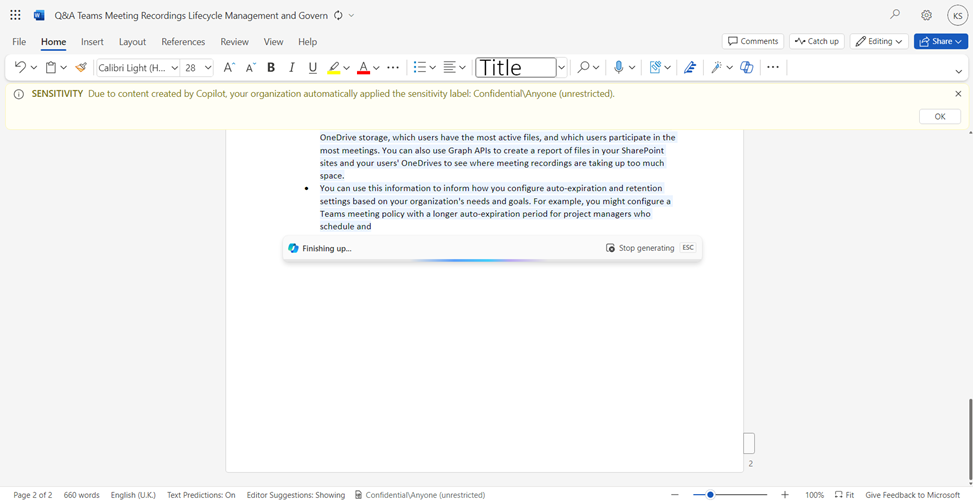Click the Catch up button
This screenshot has width=973, height=502.
click(x=817, y=41)
